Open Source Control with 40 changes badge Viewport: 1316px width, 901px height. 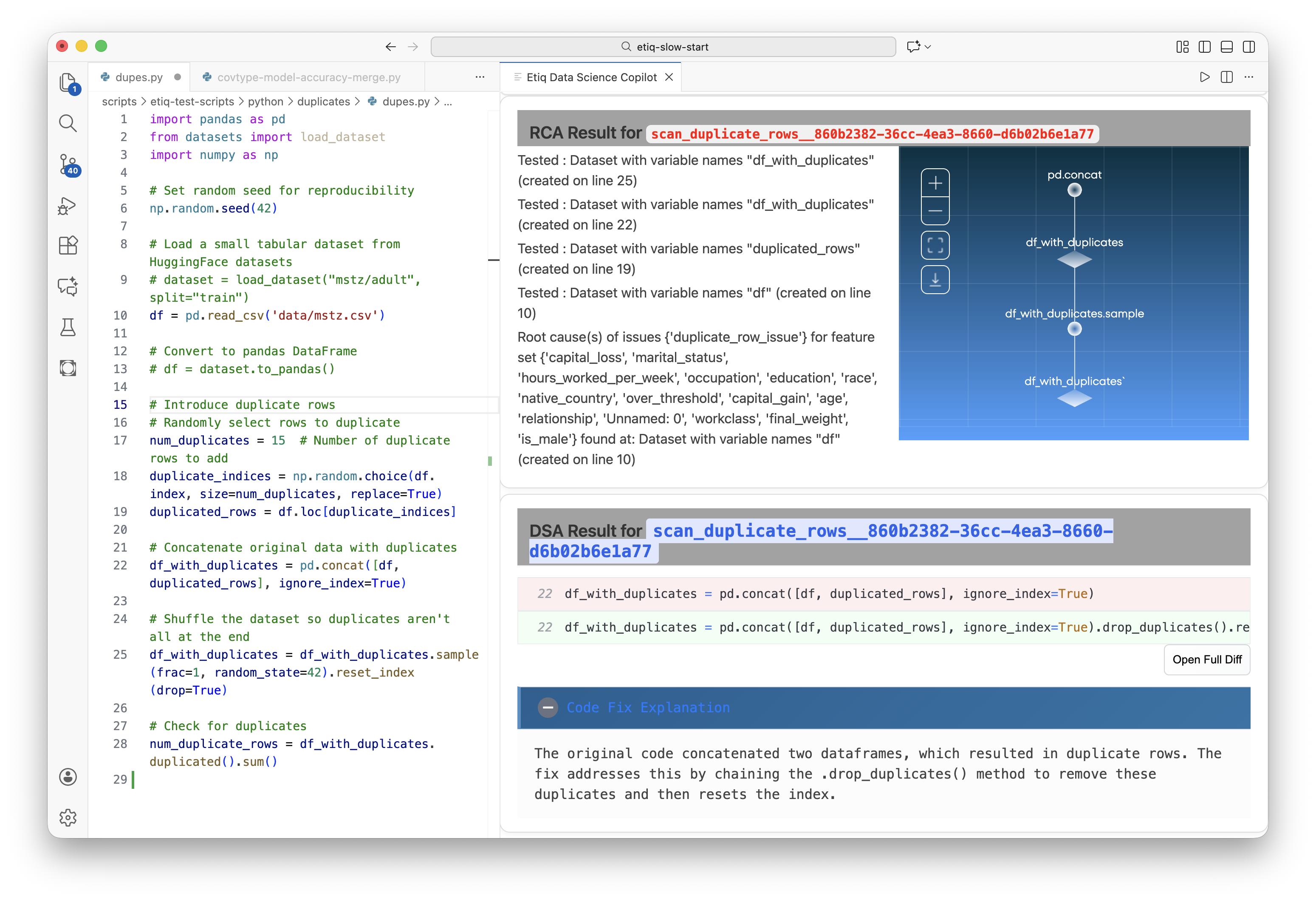click(x=68, y=164)
